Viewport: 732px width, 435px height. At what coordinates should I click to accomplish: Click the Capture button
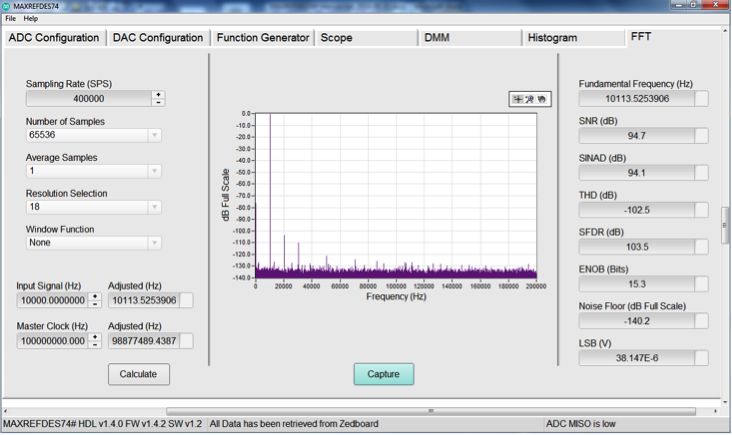tap(384, 374)
